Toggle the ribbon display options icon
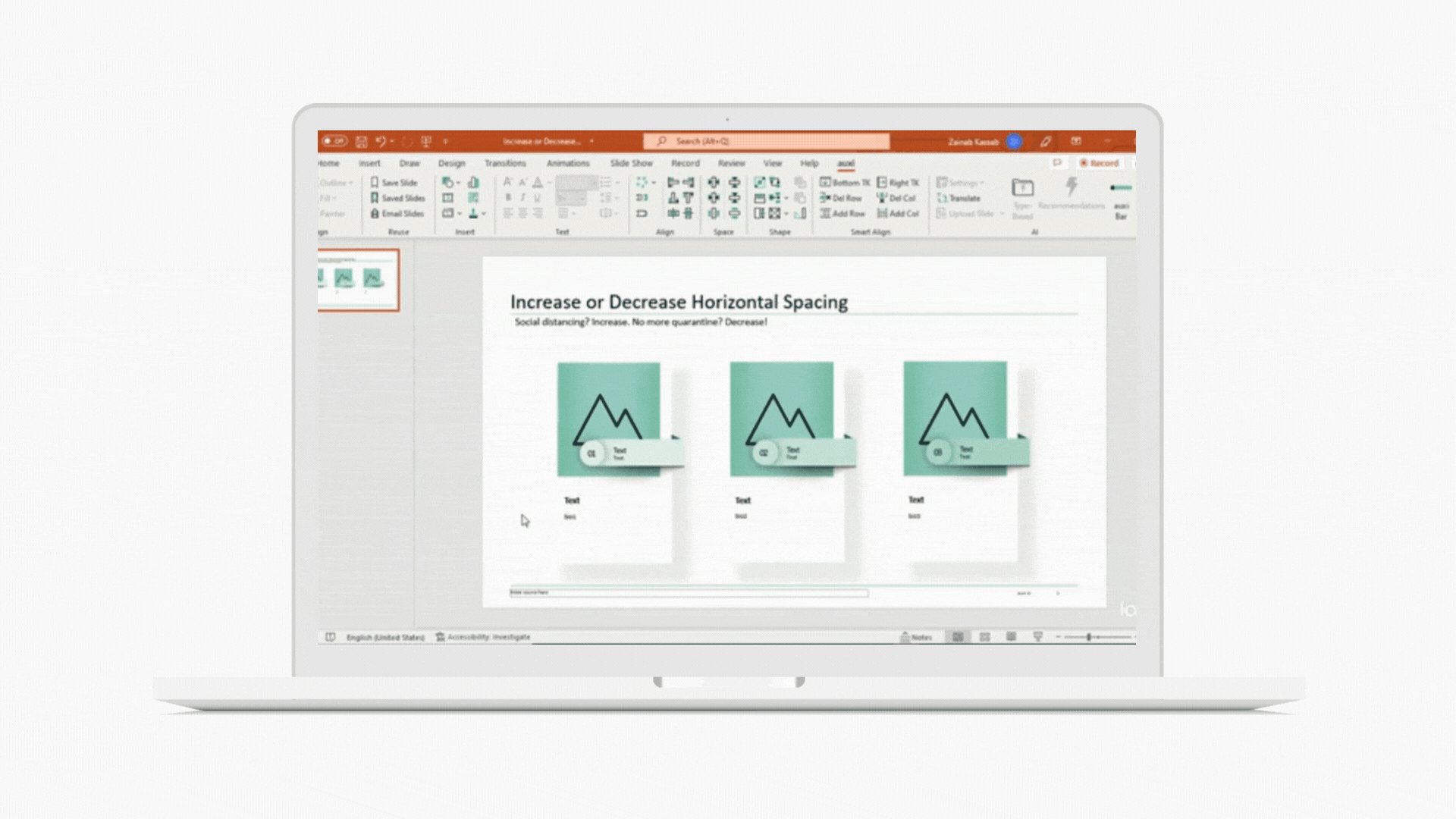1456x819 pixels. point(1076,141)
